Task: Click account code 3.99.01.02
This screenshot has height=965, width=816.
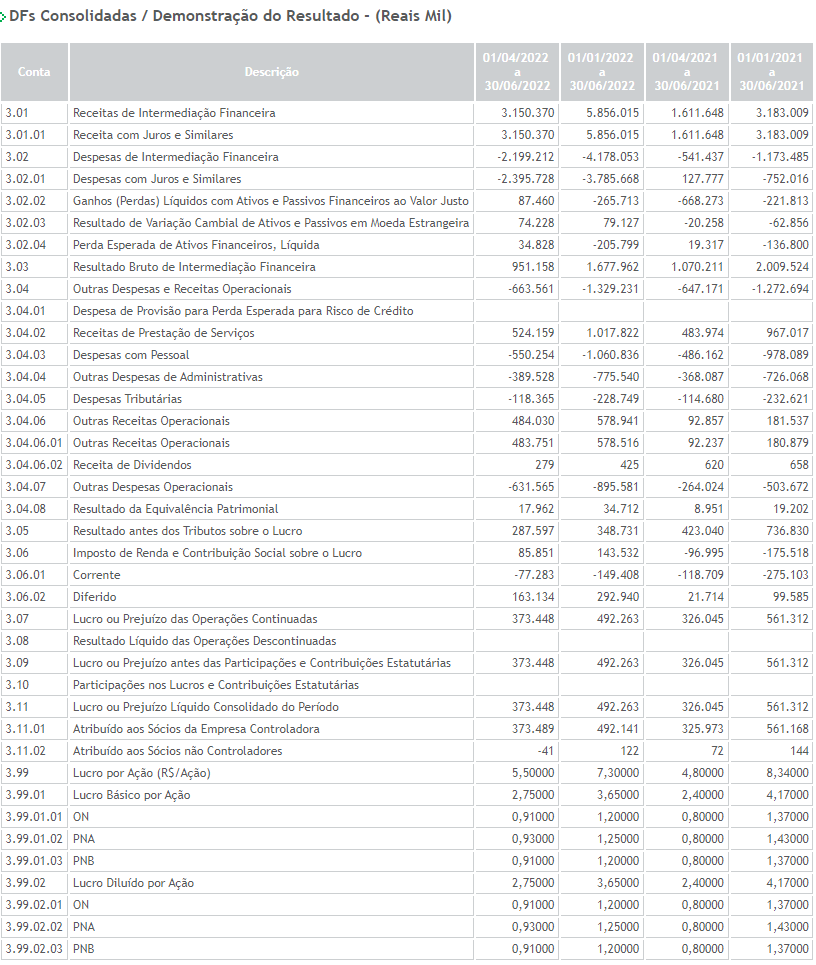Action: 34,839
